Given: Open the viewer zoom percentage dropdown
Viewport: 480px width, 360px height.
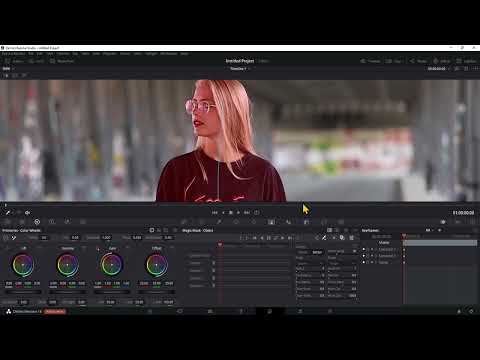Looking at the screenshot, I should (7, 69).
